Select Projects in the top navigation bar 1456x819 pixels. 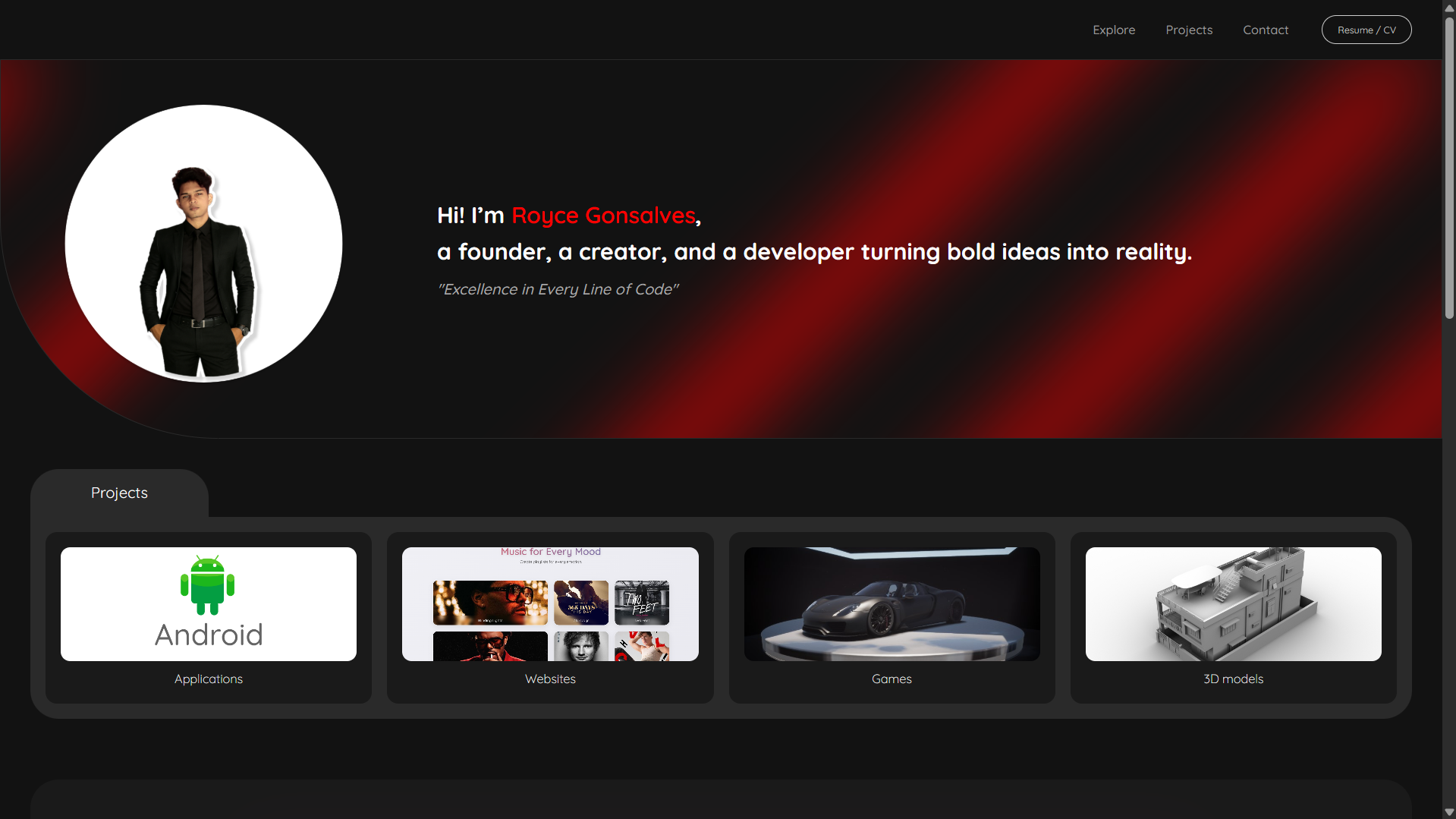tap(1189, 30)
